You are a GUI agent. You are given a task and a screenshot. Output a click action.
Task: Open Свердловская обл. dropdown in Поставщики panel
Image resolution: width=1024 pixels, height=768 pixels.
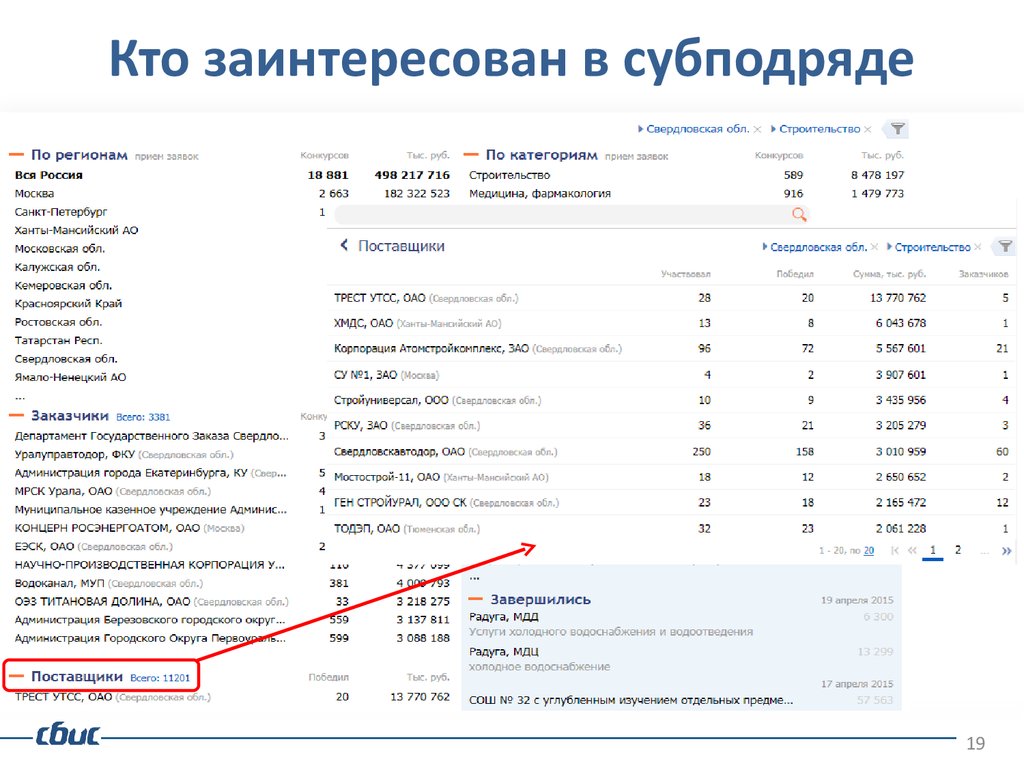pyautogui.click(x=817, y=247)
